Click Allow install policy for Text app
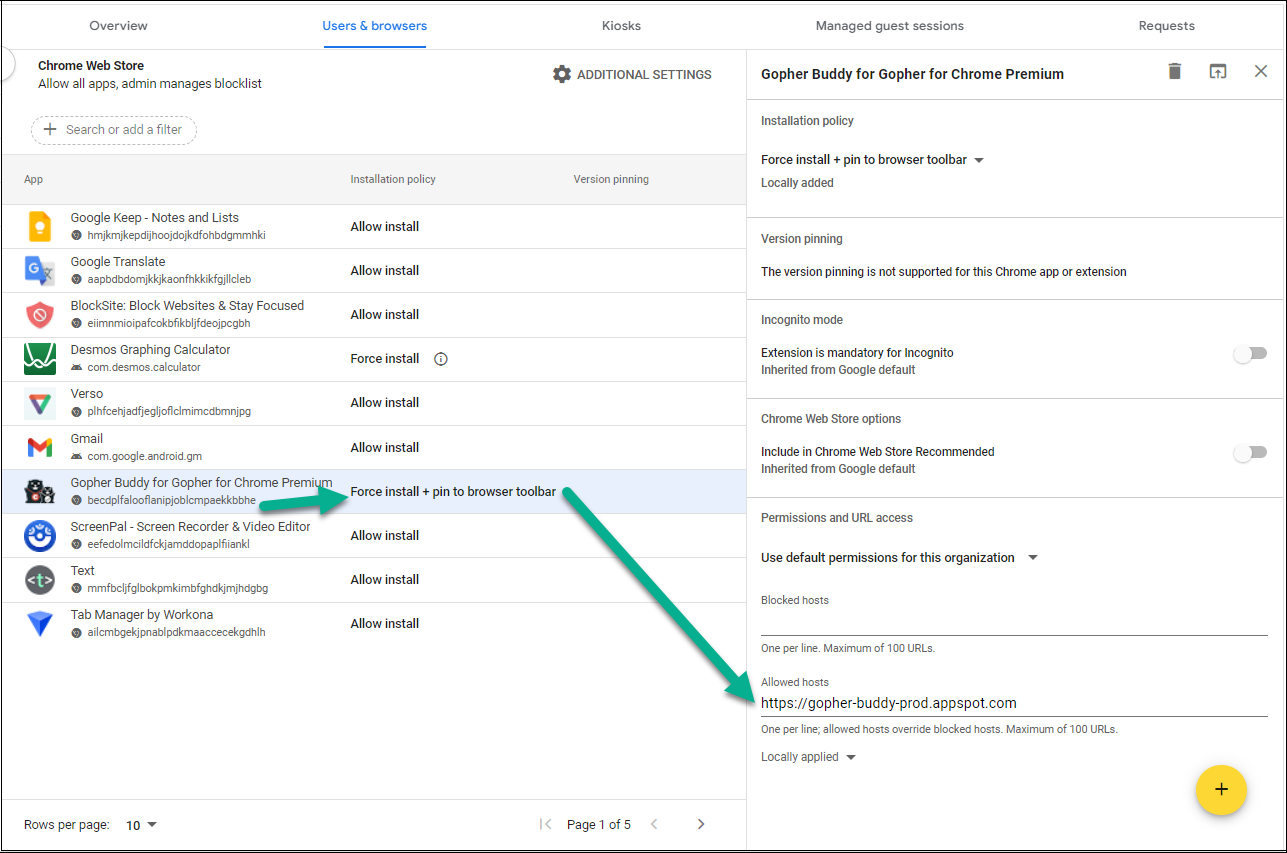 (385, 580)
